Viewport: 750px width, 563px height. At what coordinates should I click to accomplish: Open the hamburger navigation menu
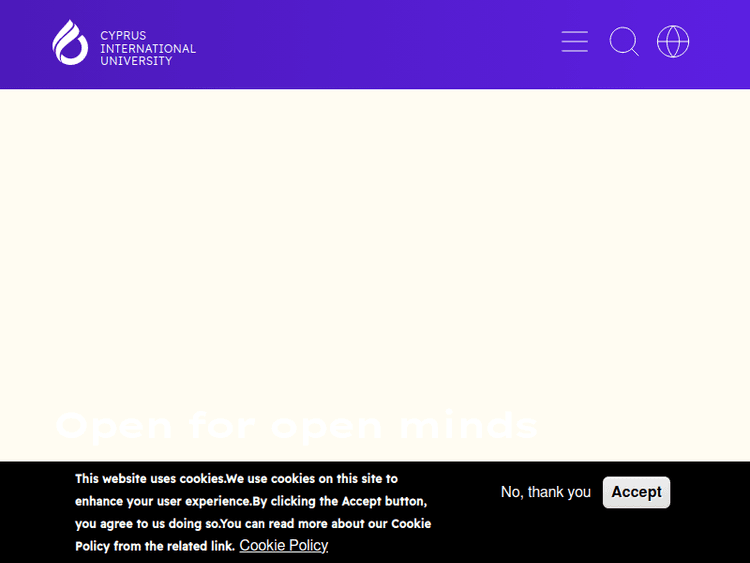[x=574, y=42]
